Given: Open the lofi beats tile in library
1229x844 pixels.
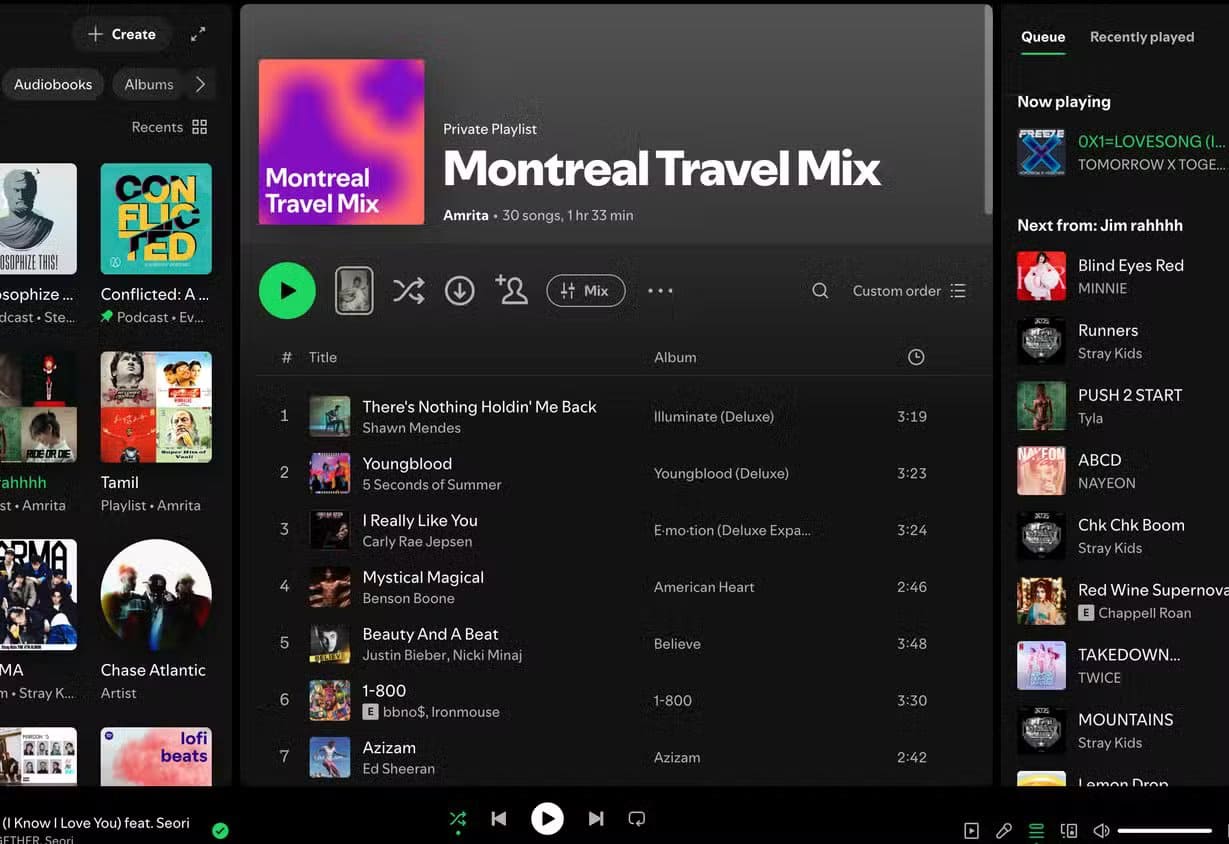Looking at the screenshot, I should click(x=156, y=756).
